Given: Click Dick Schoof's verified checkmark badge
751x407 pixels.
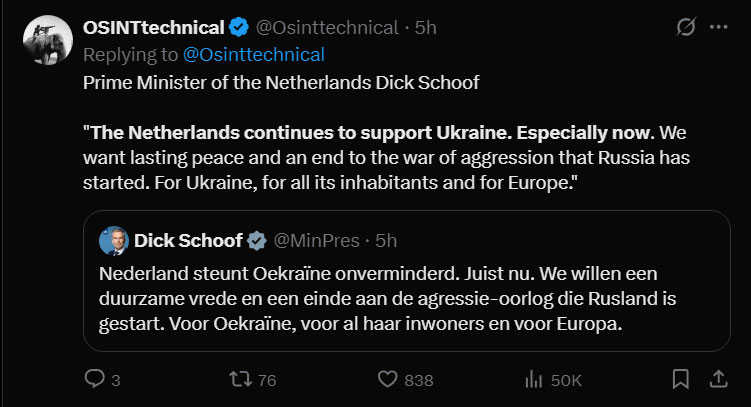Looking at the screenshot, I should (x=256, y=241).
